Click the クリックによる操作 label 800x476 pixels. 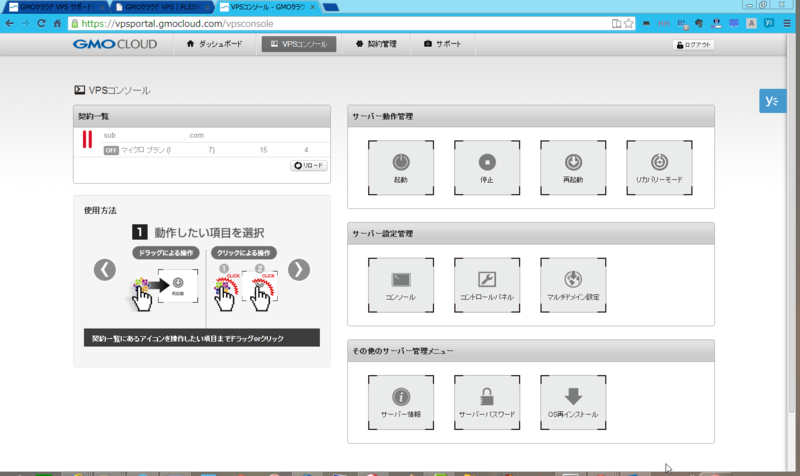click(244, 253)
